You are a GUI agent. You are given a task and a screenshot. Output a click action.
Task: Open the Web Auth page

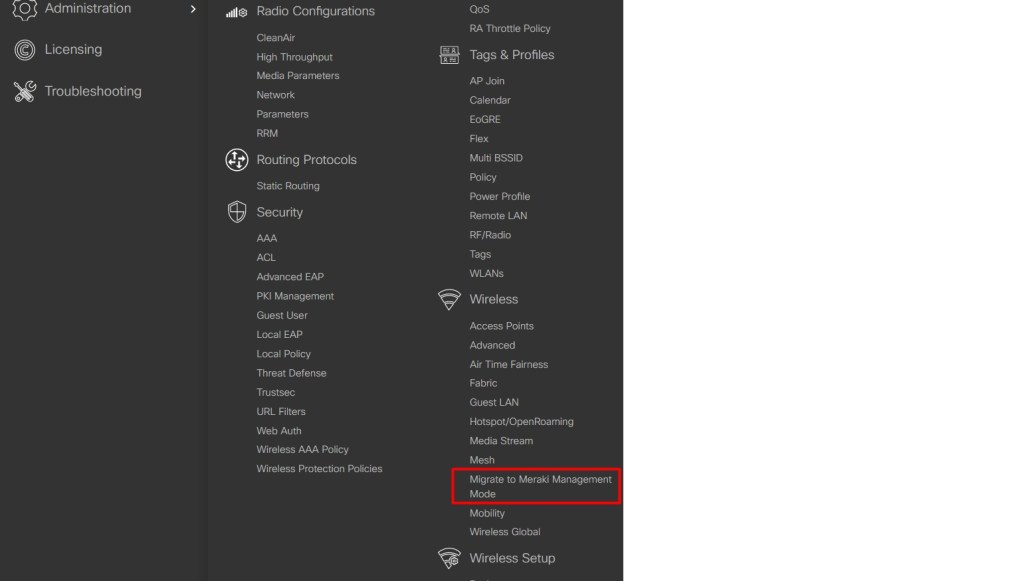tap(279, 431)
